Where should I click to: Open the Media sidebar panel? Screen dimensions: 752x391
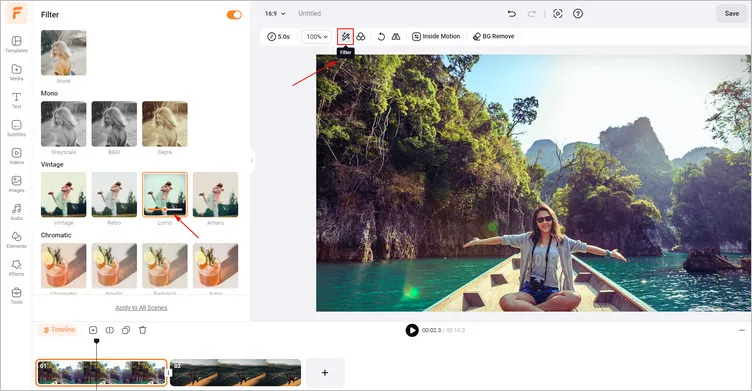[16, 72]
